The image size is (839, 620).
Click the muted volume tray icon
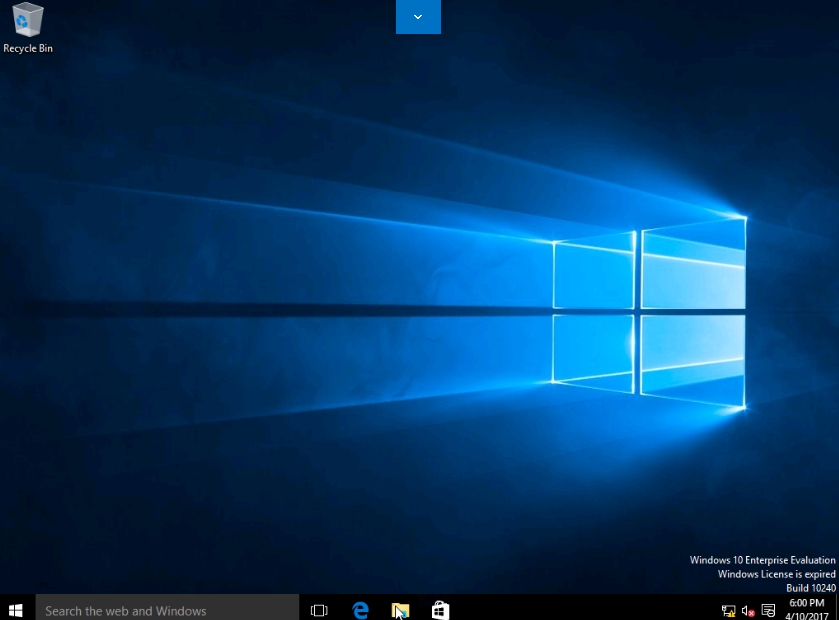pyautogui.click(x=748, y=610)
